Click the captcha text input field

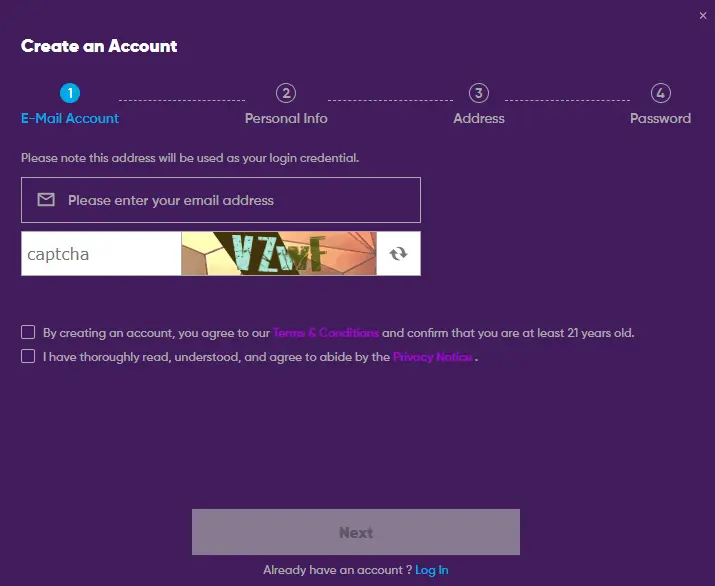(101, 254)
